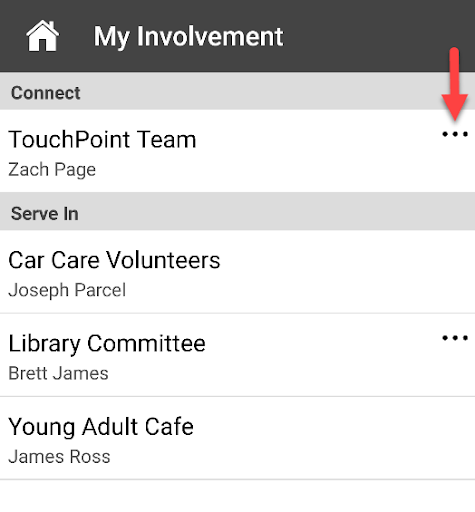Tap the Connect section header

coord(237,91)
